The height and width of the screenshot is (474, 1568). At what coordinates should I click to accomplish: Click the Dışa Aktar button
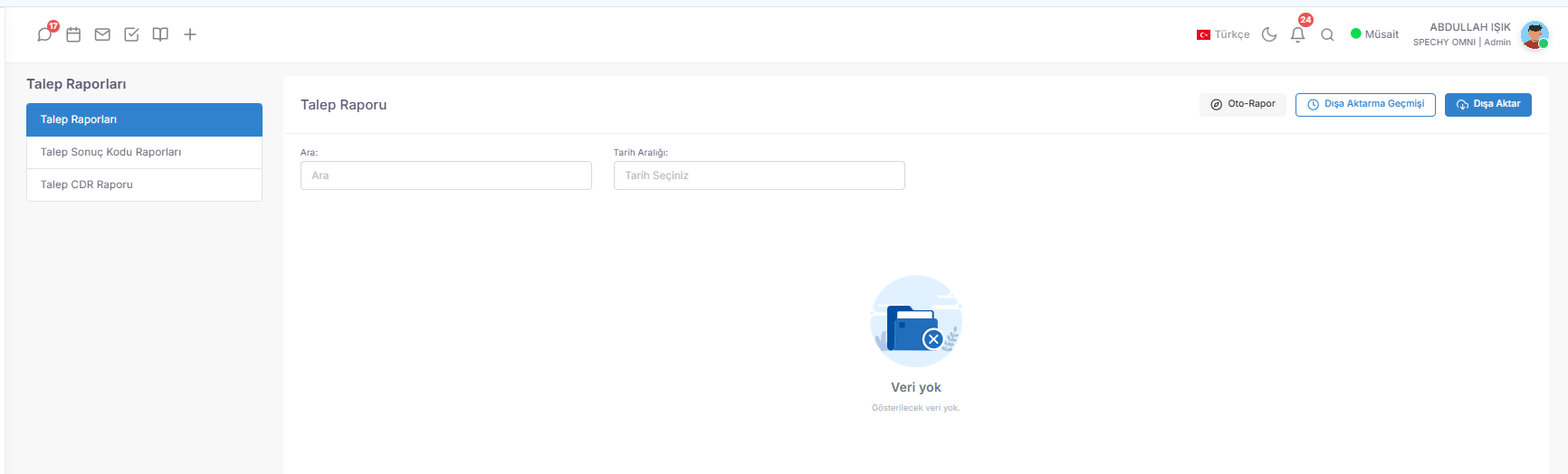(1487, 104)
